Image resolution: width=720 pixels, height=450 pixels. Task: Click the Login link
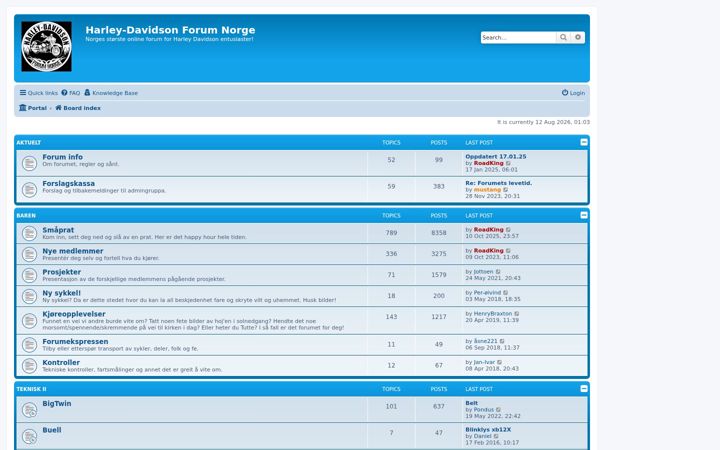(x=573, y=93)
